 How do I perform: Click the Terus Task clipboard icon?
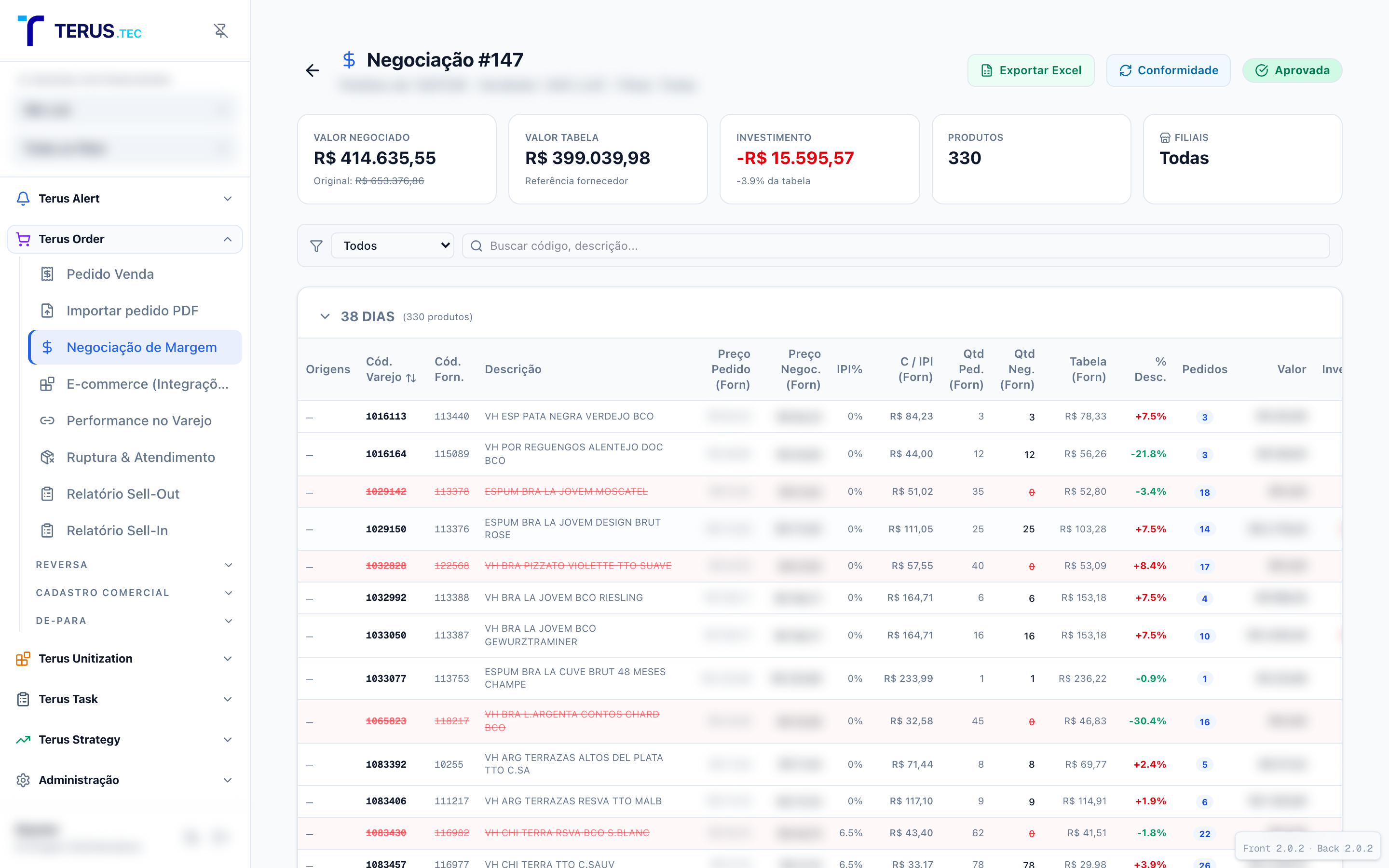[23, 699]
